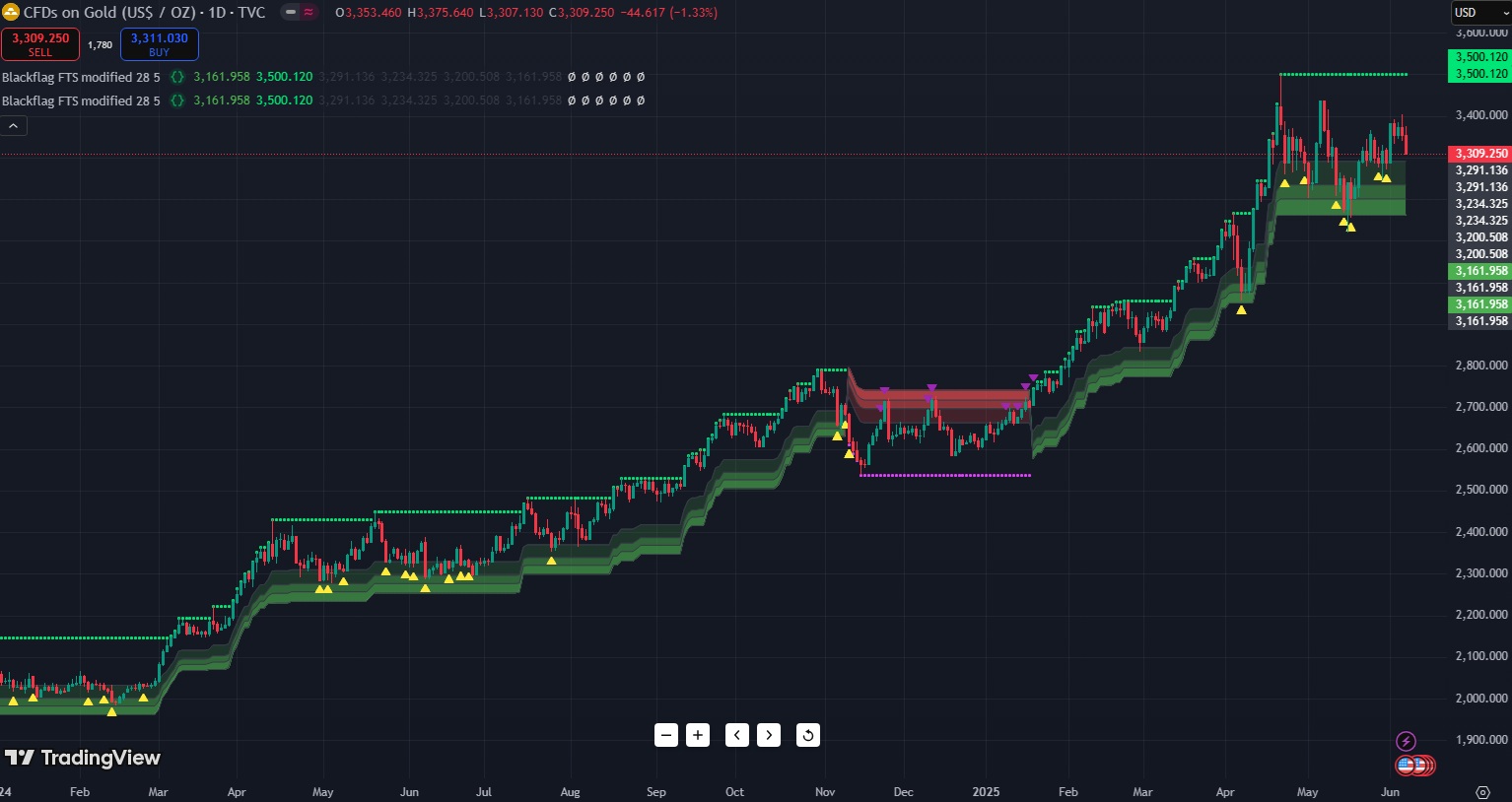Viewport: 1512px width, 802px height.
Task: Click the 1,900.000 price axis label
Action: tap(1481, 740)
